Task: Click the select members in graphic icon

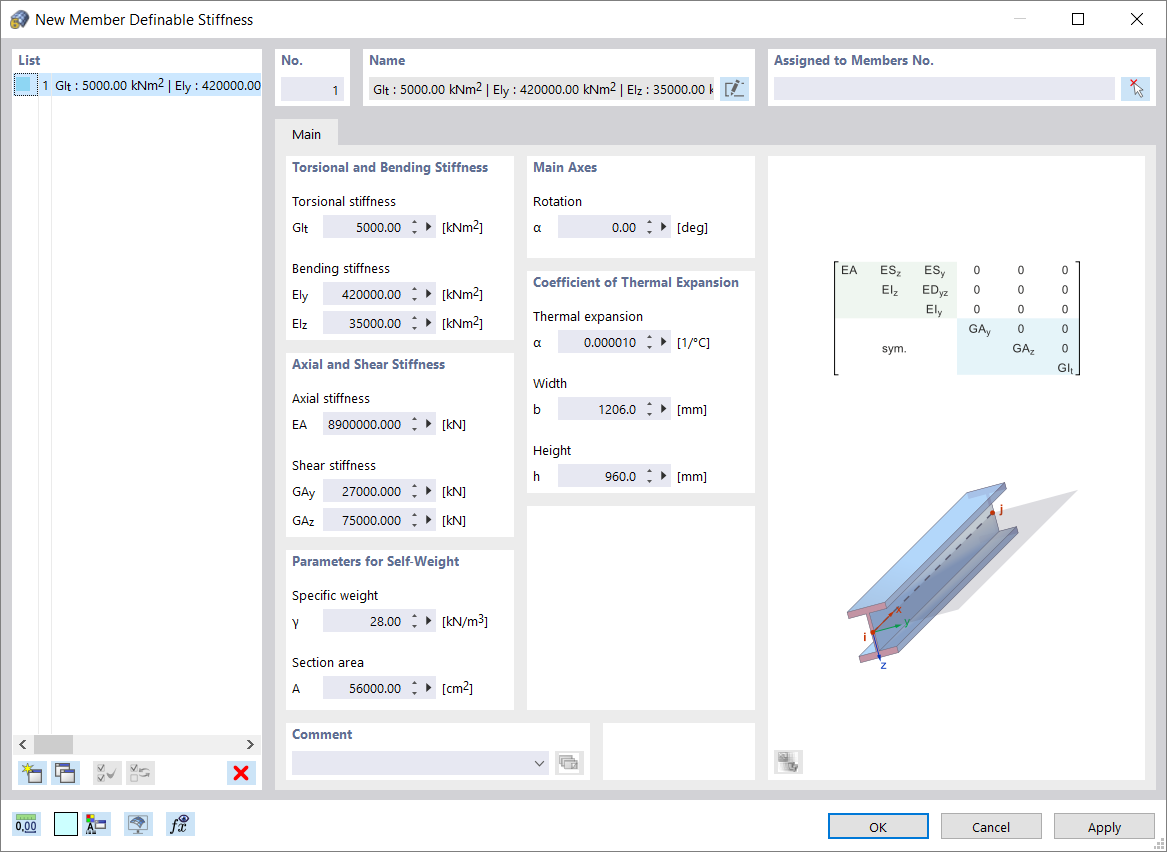Action: pos(1135,89)
